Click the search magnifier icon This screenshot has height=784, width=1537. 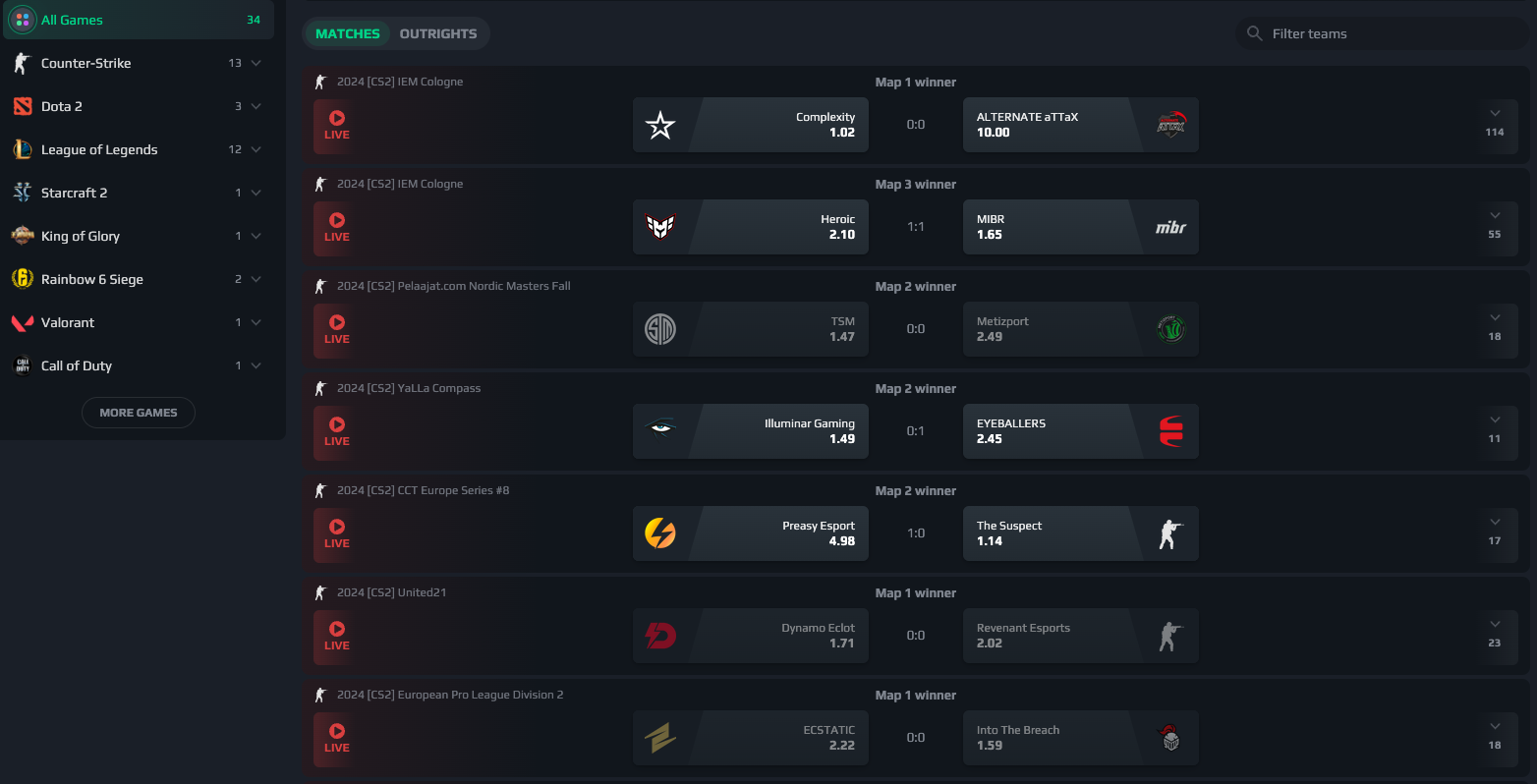1254,33
